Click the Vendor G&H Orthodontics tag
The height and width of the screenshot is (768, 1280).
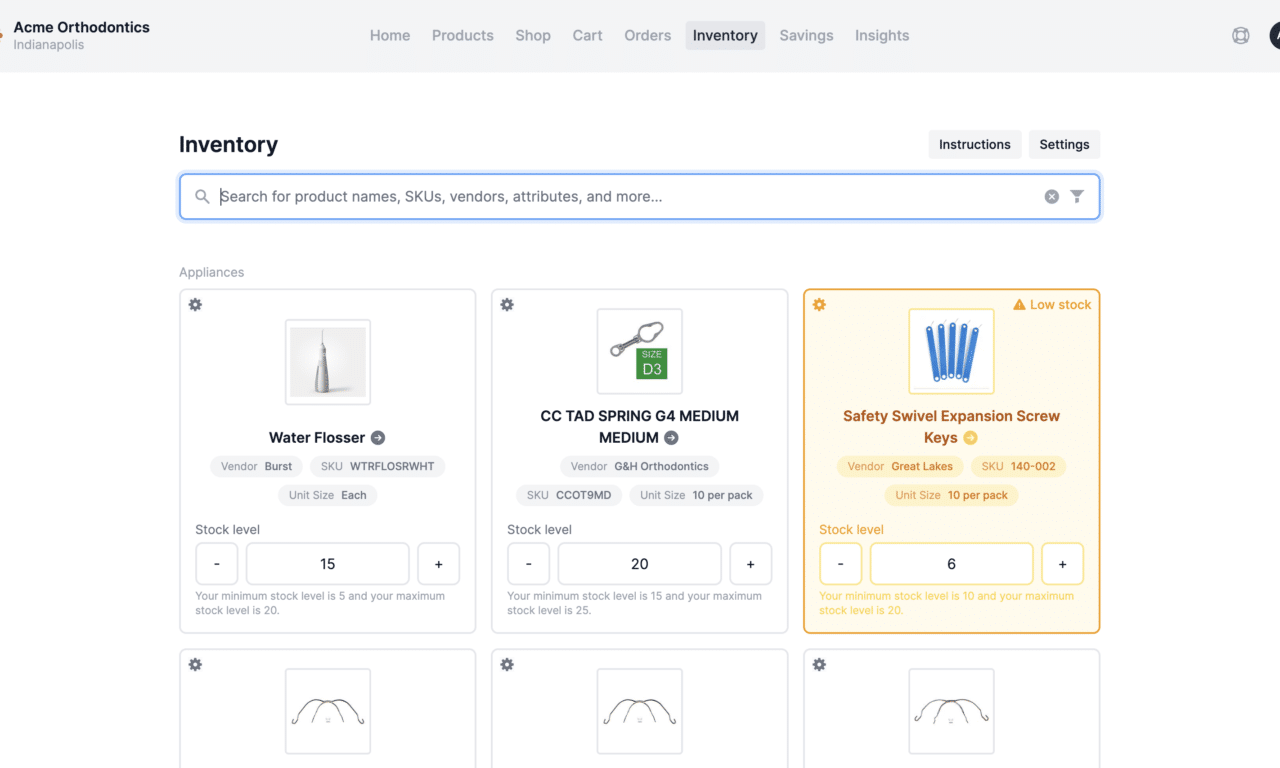pos(640,467)
